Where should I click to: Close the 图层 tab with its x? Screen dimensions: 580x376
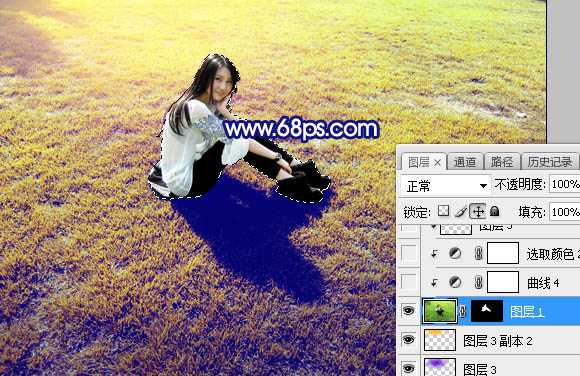click(438, 162)
